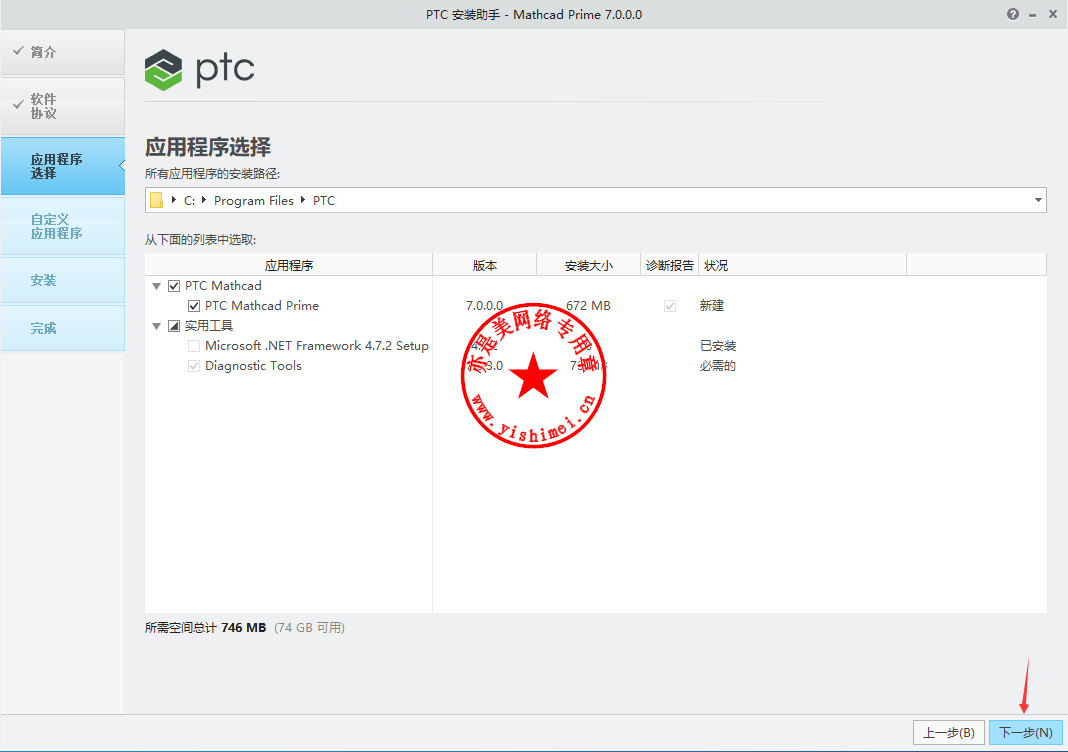Uncheck PTC Mathcad Prime checkbox

[x=194, y=306]
